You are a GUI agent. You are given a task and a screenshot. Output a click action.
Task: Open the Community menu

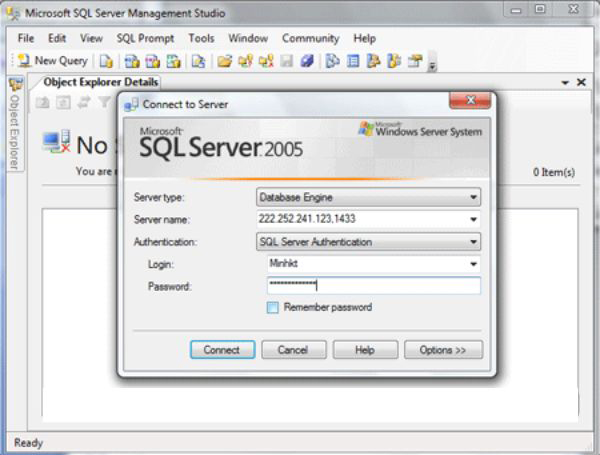click(x=310, y=38)
